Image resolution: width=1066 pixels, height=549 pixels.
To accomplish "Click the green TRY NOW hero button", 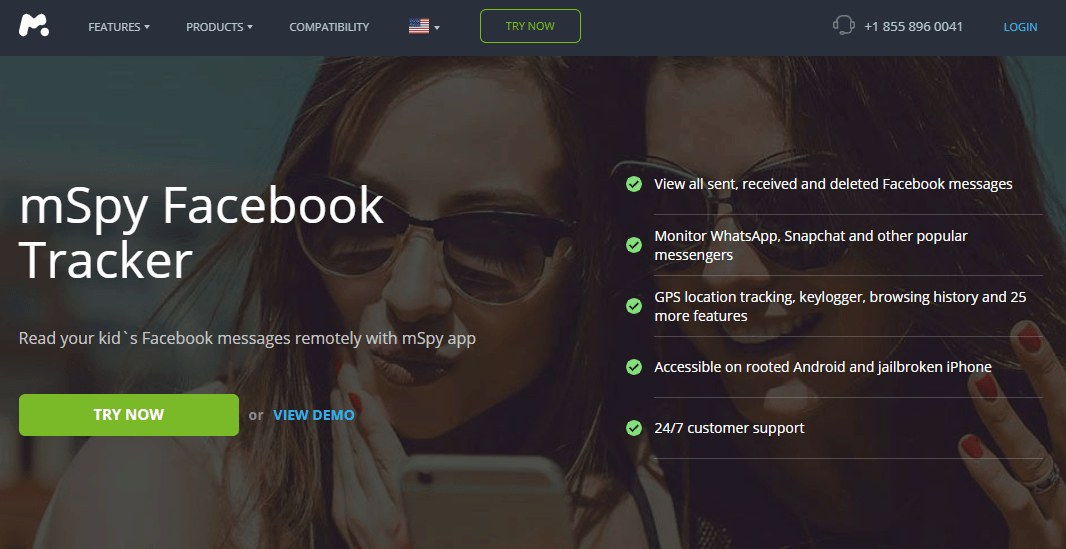I will (129, 414).
